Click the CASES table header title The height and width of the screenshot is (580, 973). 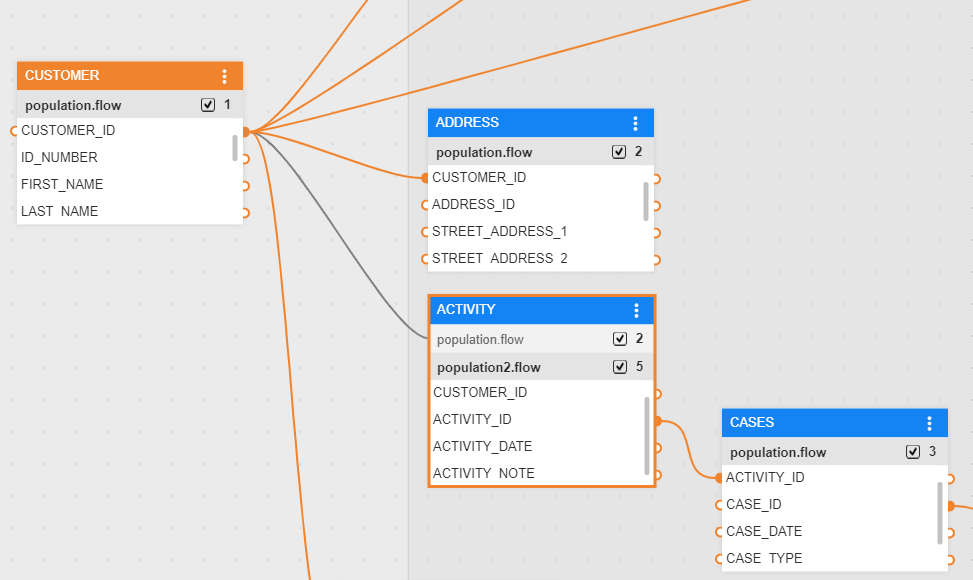click(x=752, y=423)
